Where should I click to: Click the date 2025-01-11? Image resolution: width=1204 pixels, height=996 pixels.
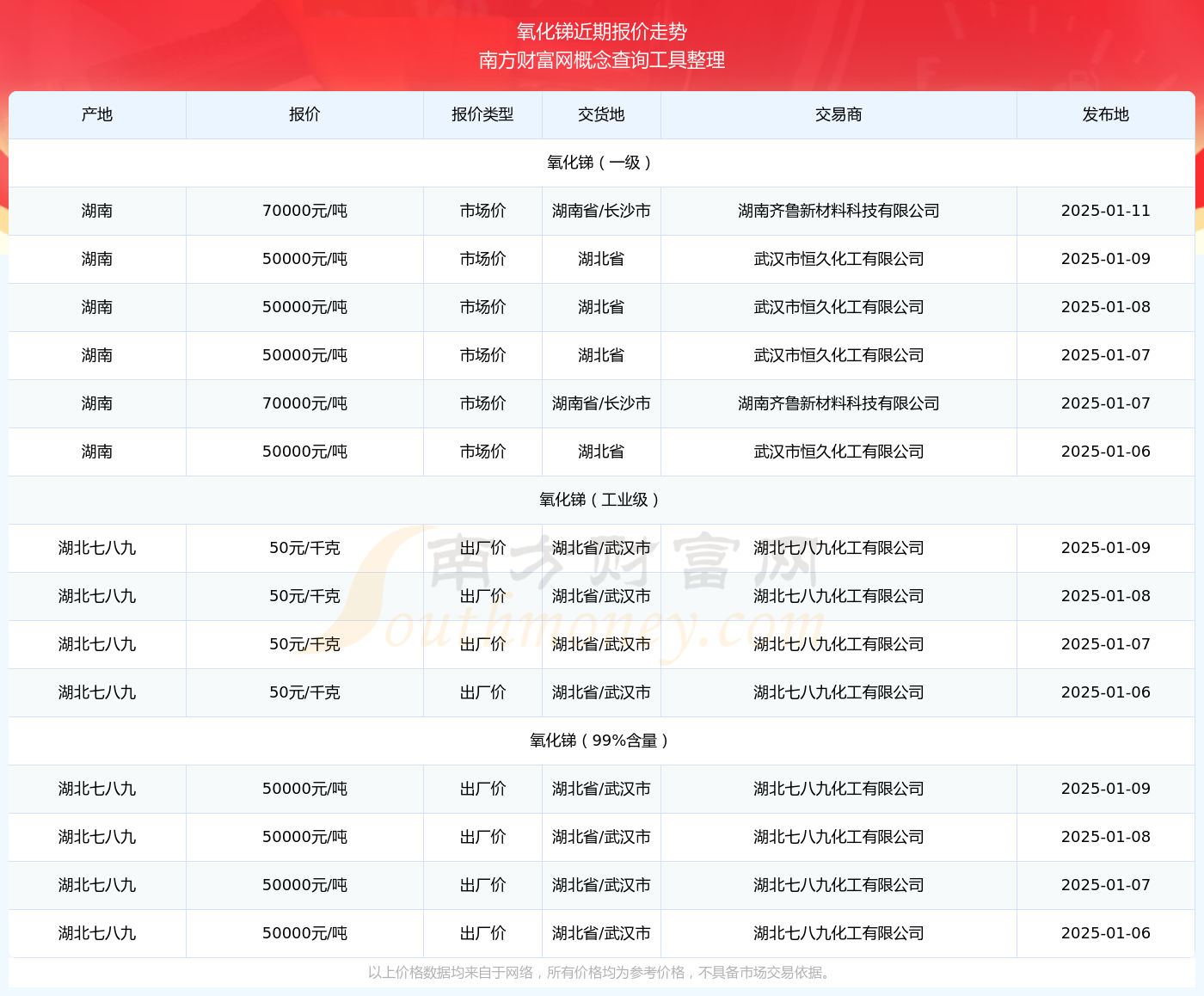[1106, 211]
